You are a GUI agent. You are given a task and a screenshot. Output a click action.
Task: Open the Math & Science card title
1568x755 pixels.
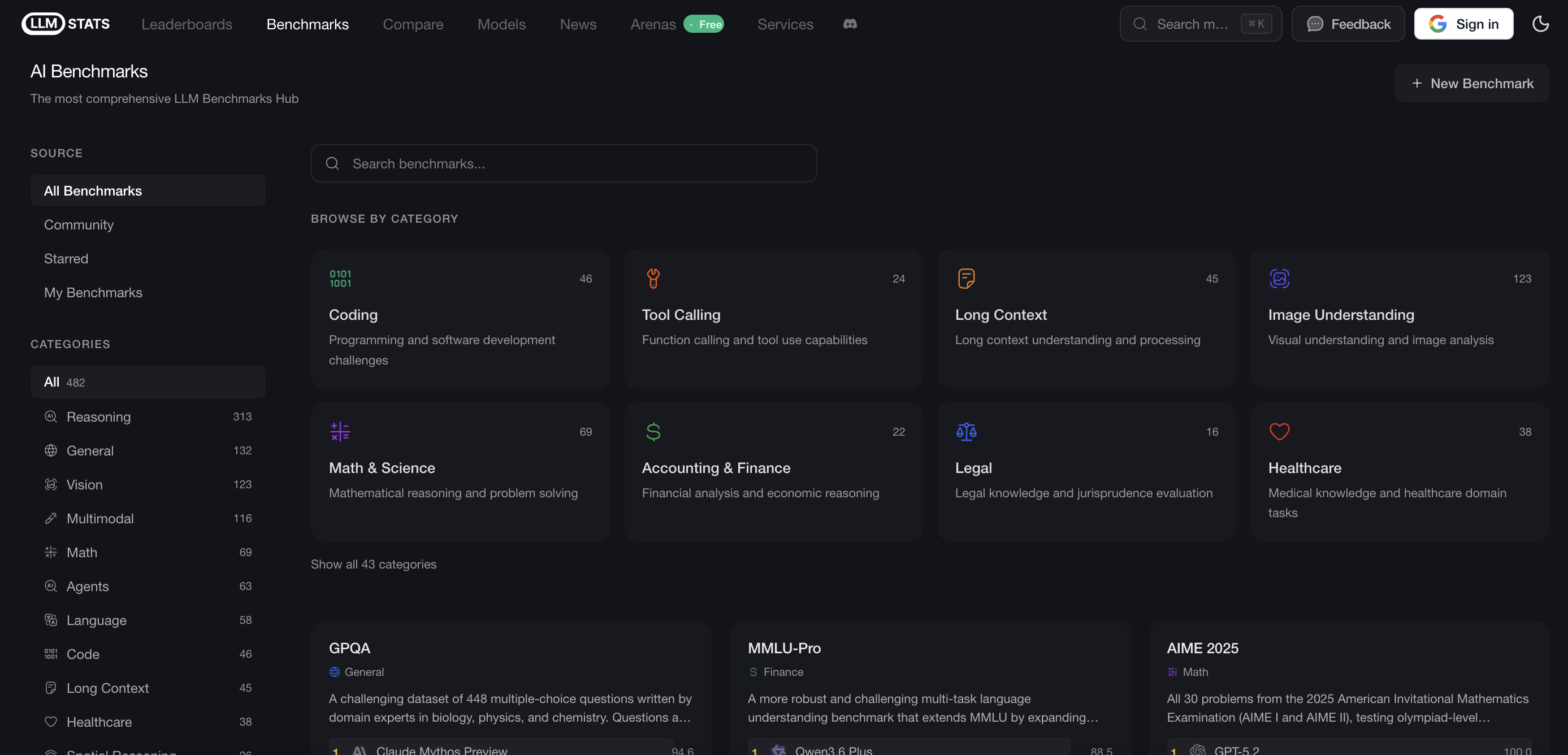click(382, 468)
